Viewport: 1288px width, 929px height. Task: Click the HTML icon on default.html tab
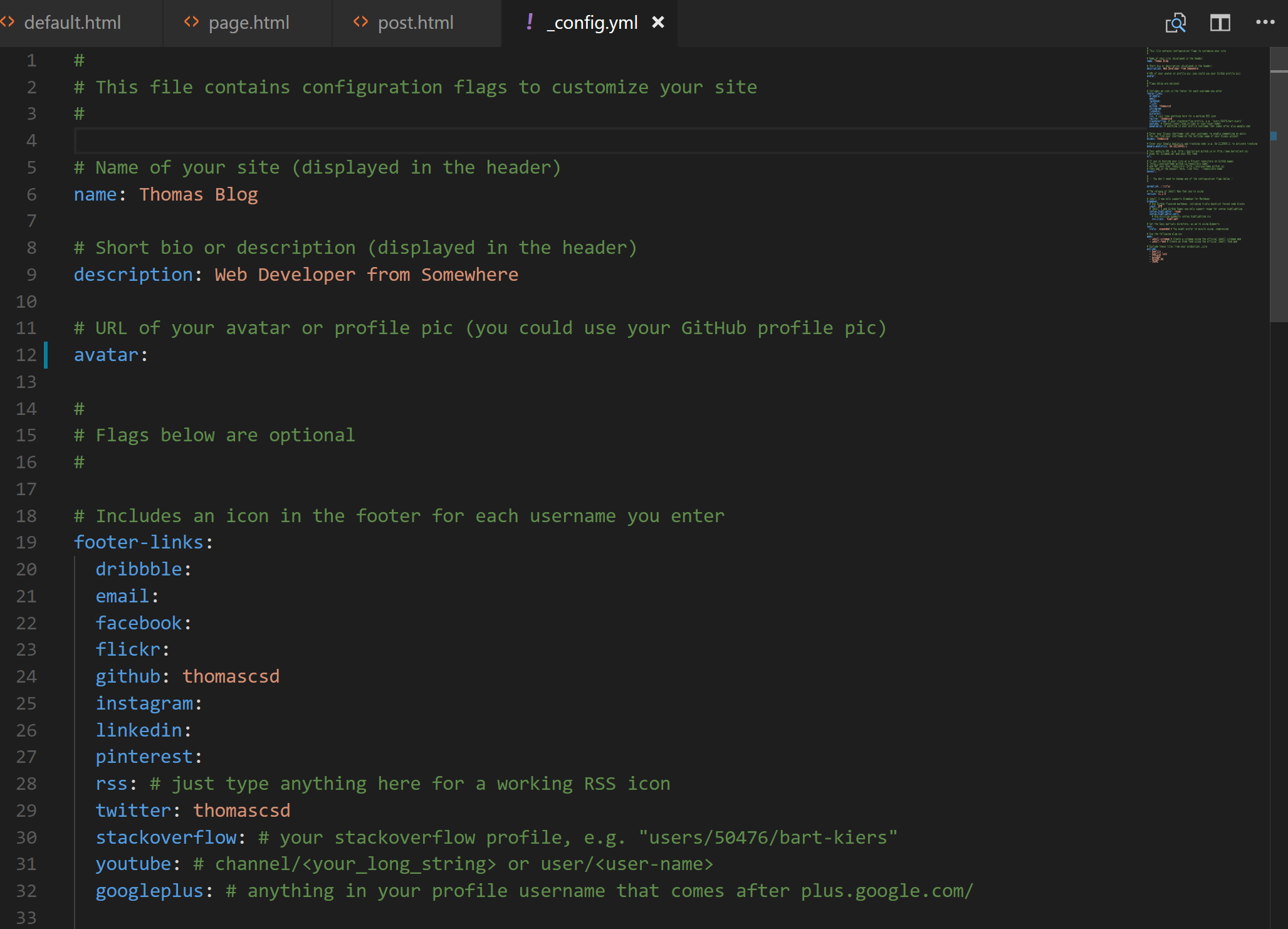click(x=8, y=23)
